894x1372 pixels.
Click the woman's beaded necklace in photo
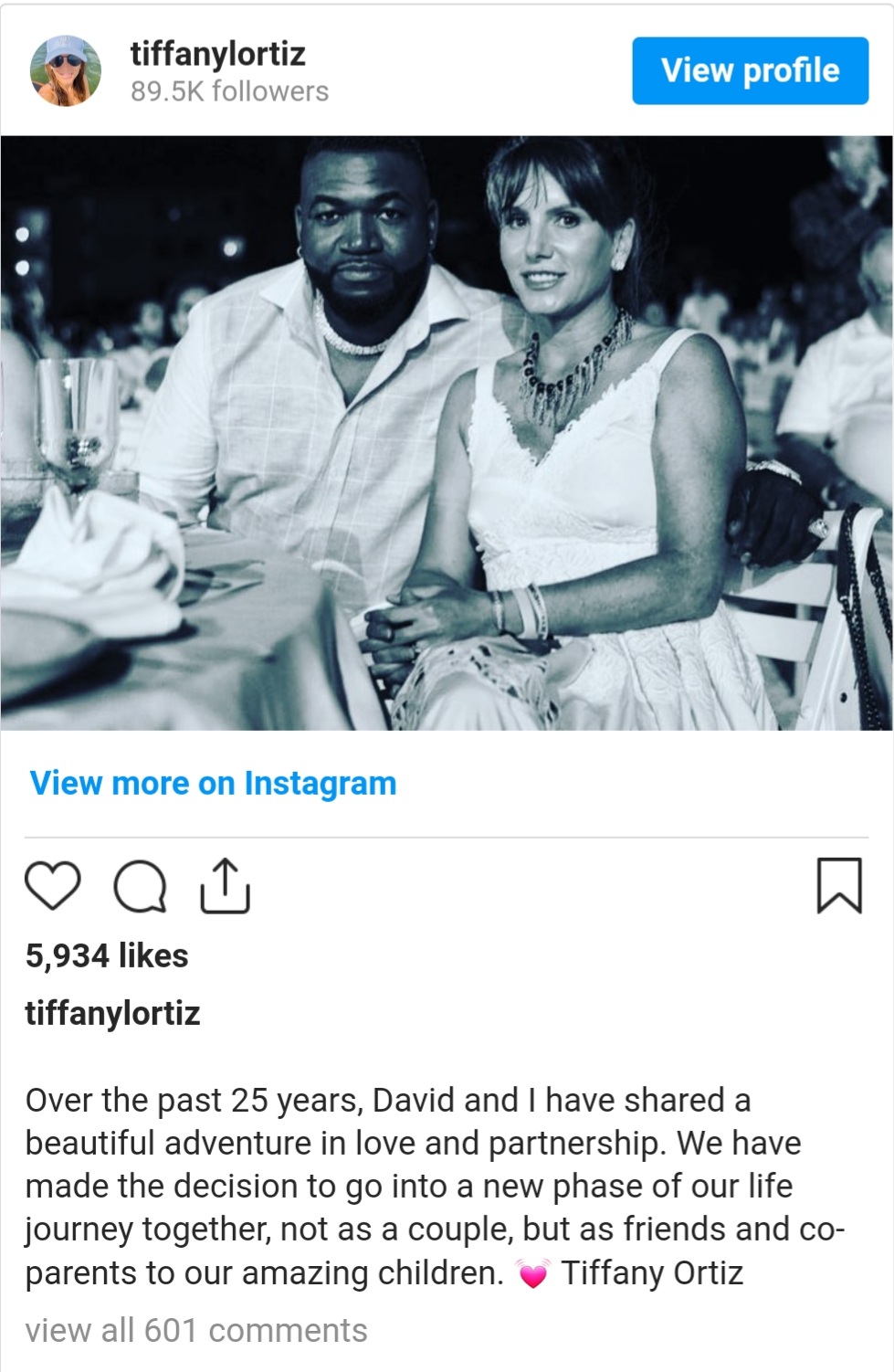pyautogui.click(x=575, y=365)
